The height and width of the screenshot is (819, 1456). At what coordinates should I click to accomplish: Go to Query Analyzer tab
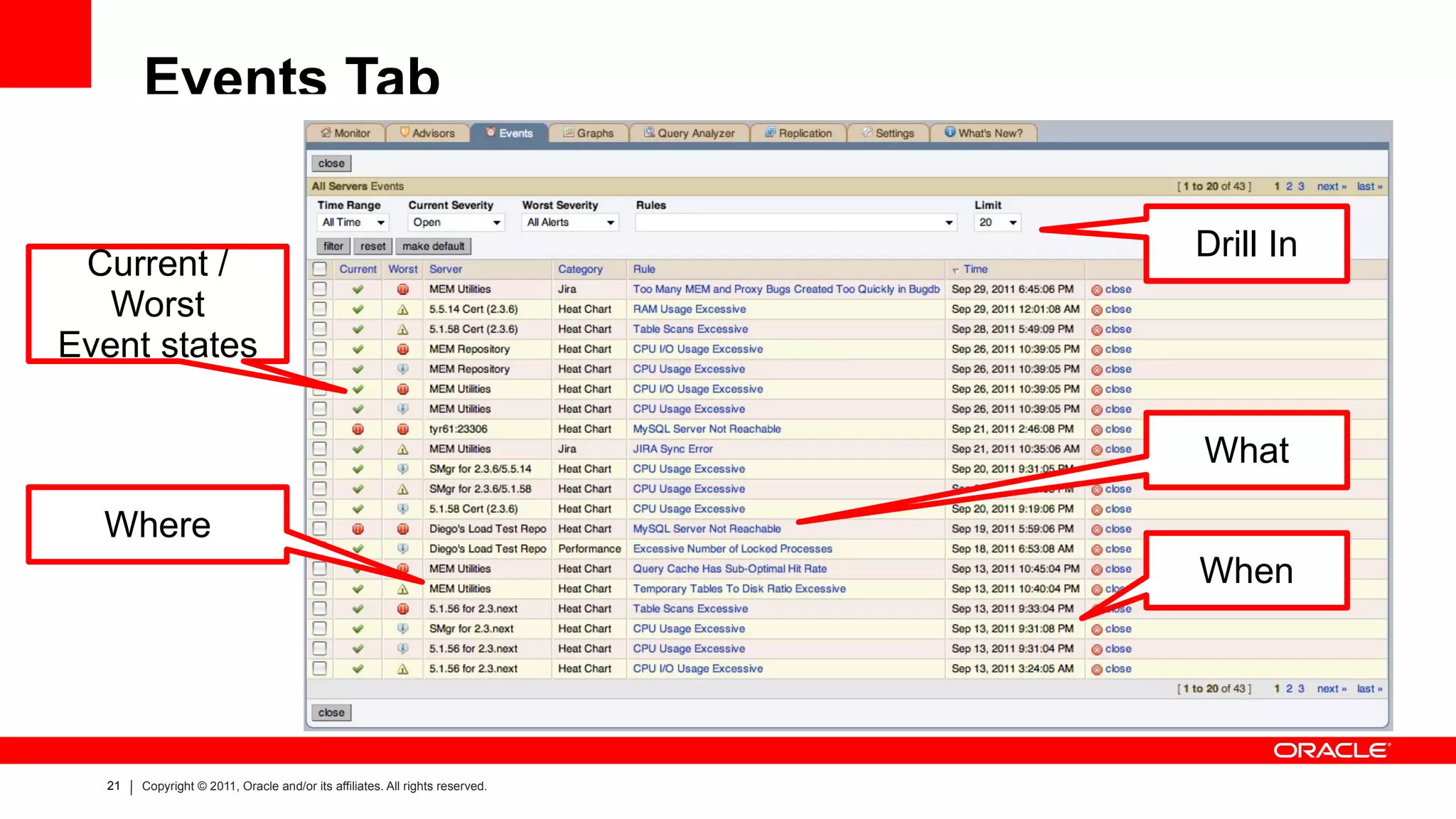click(690, 133)
